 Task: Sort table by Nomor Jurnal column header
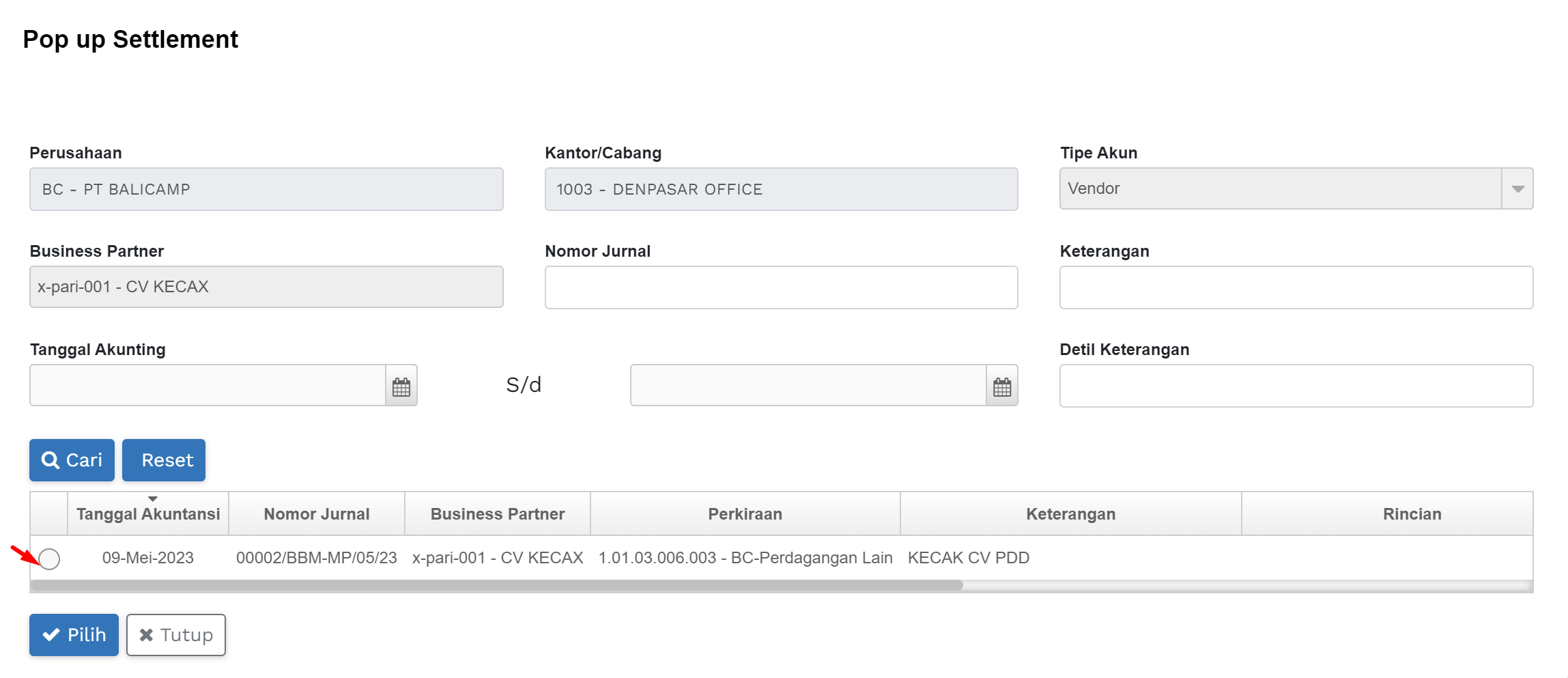pos(317,514)
